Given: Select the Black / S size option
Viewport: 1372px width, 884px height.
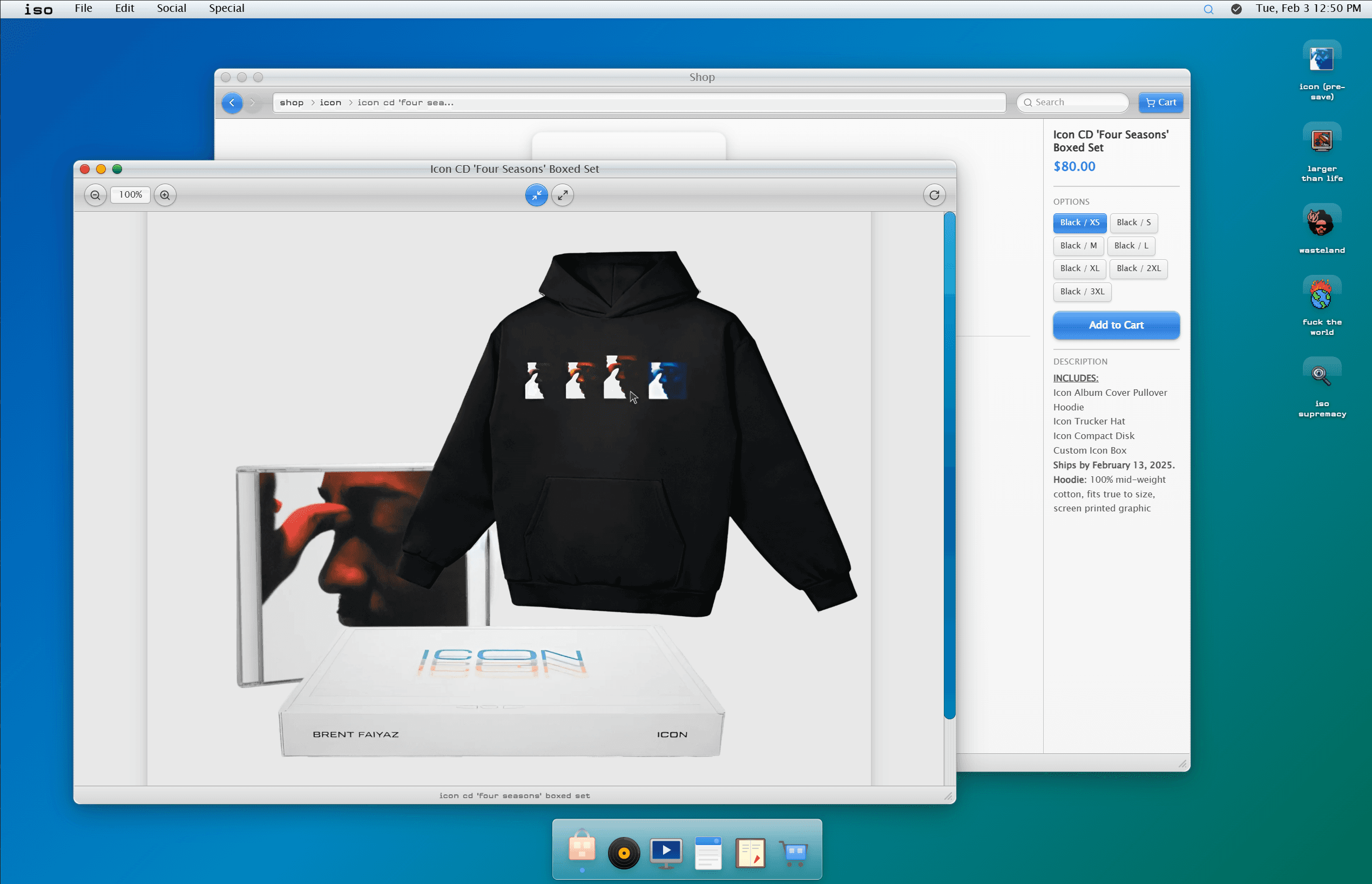Looking at the screenshot, I should click(1133, 222).
